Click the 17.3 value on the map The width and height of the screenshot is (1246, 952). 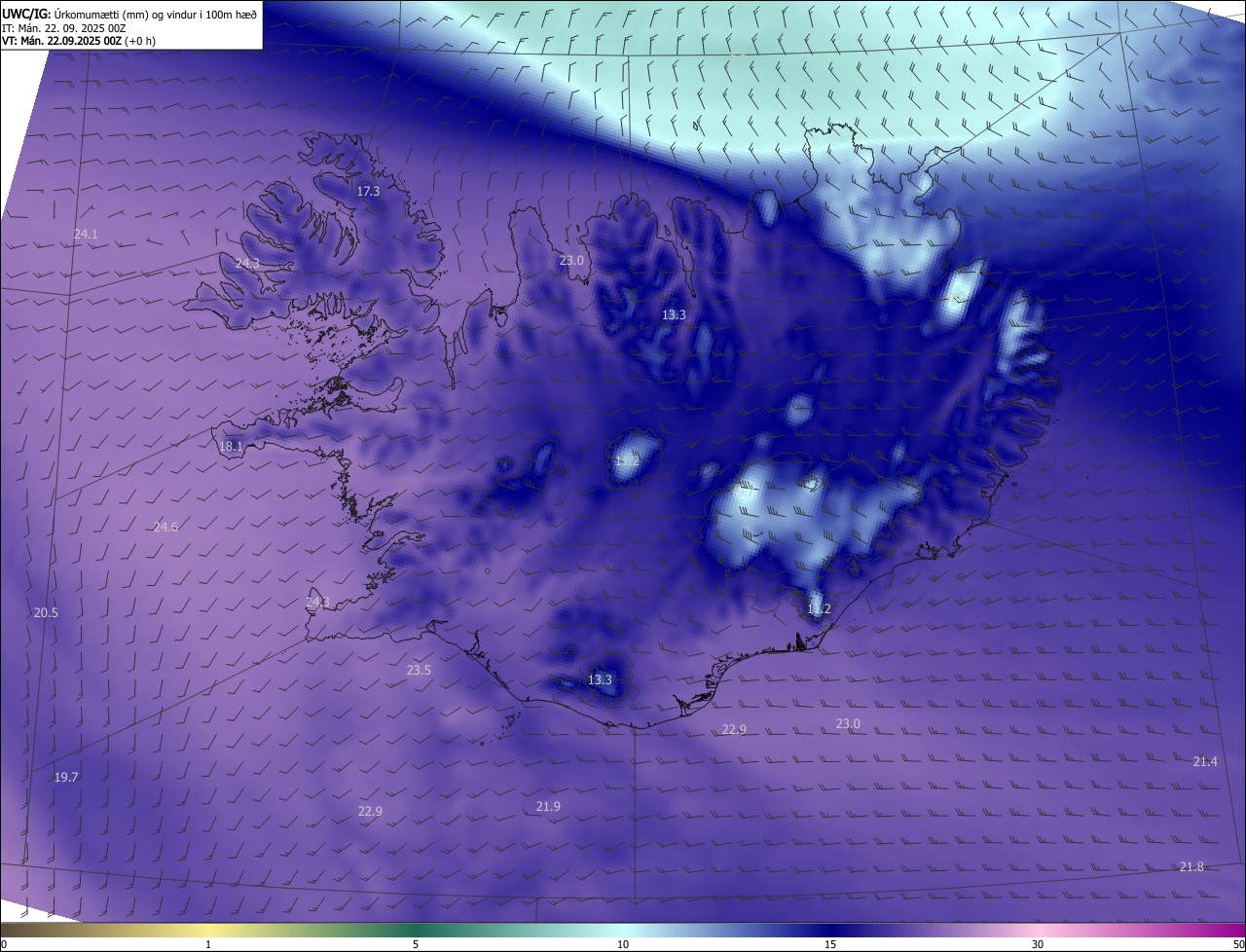pyautogui.click(x=368, y=192)
